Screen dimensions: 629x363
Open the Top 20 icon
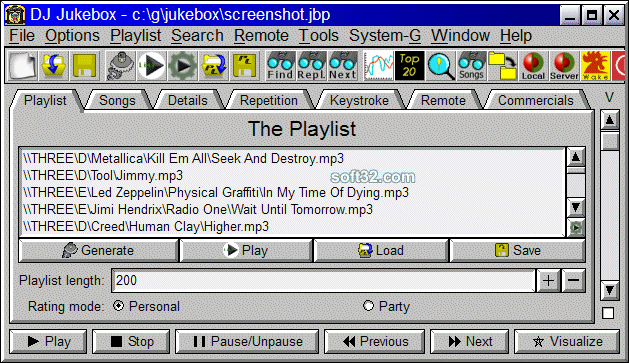coord(409,65)
